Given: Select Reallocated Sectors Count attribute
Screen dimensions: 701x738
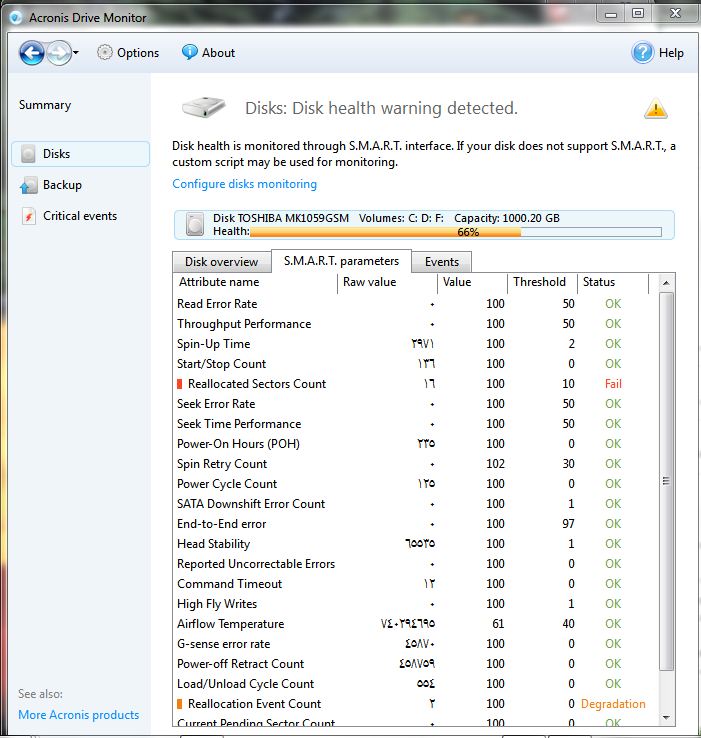Looking at the screenshot, I should [257, 384].
